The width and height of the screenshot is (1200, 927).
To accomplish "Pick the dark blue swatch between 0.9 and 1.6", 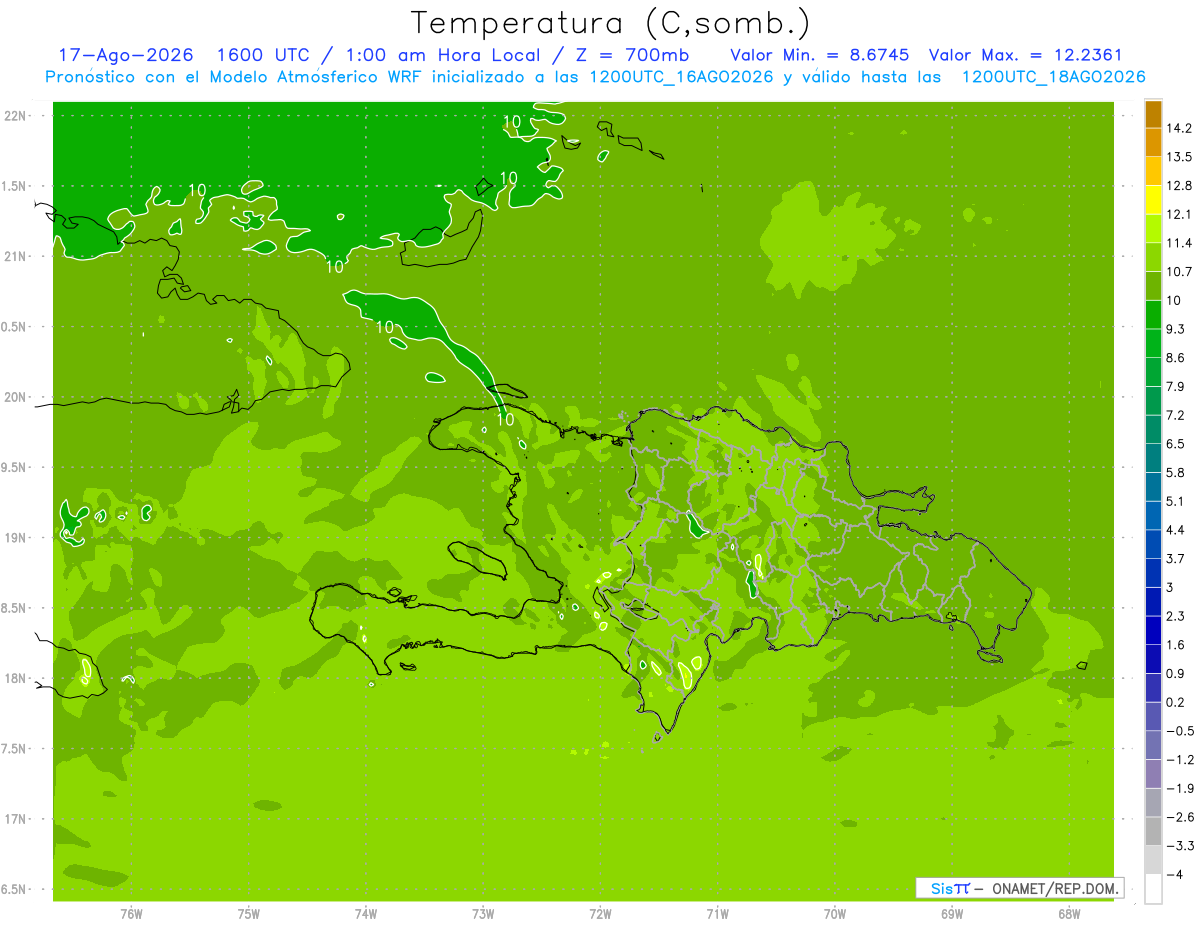I will (x=1153, y=660).
